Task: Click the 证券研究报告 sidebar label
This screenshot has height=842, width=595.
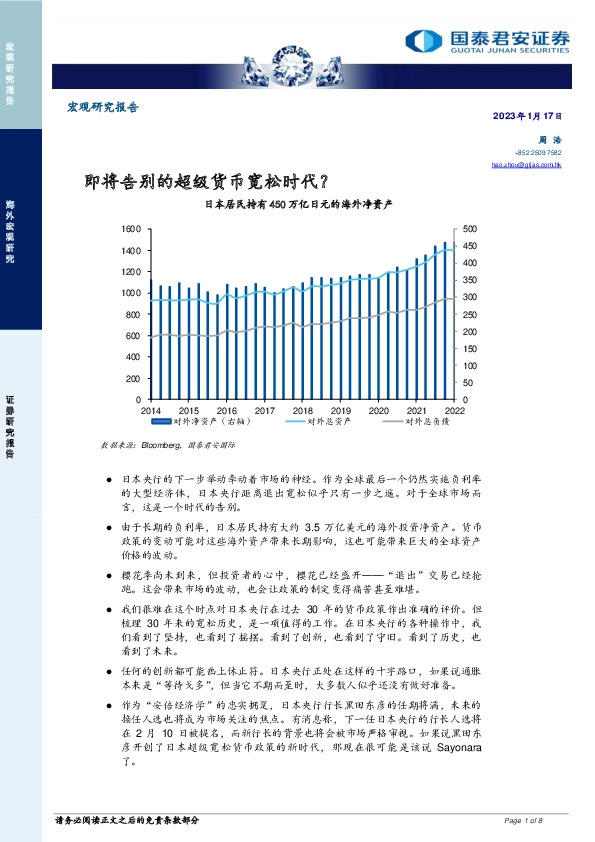Action: point(10,427)
